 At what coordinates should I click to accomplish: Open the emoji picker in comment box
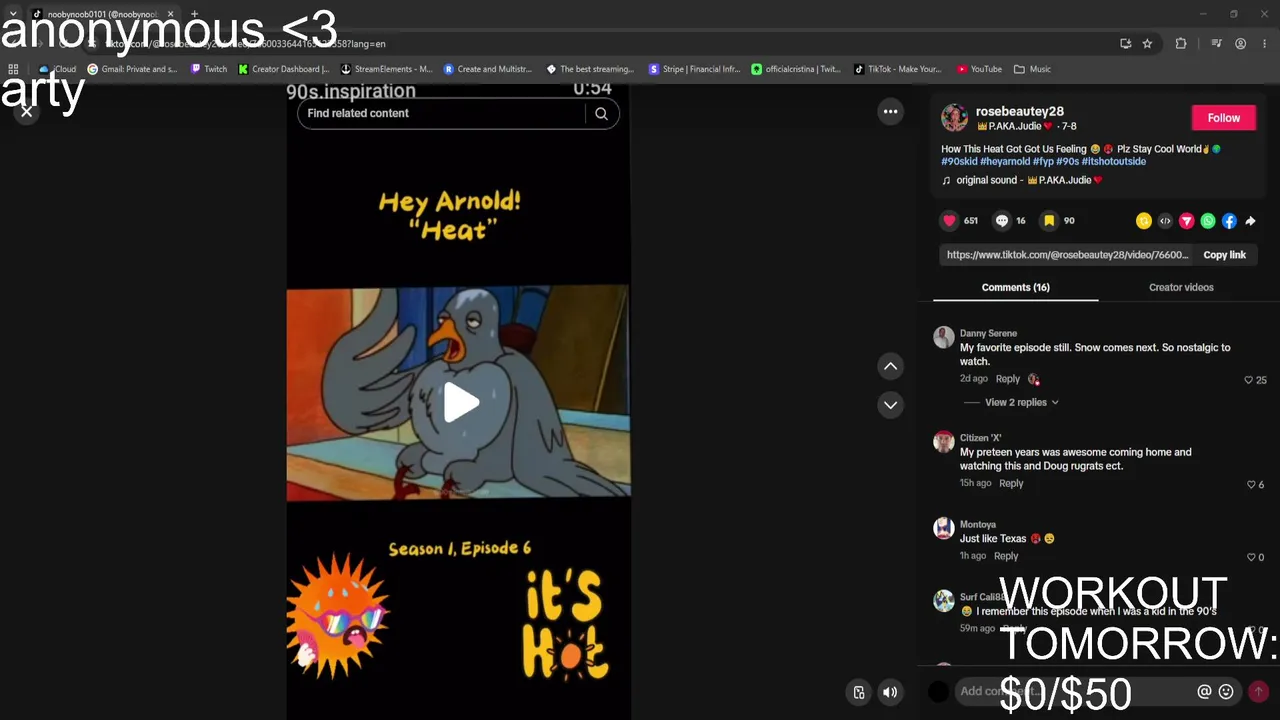[1226, 692]
